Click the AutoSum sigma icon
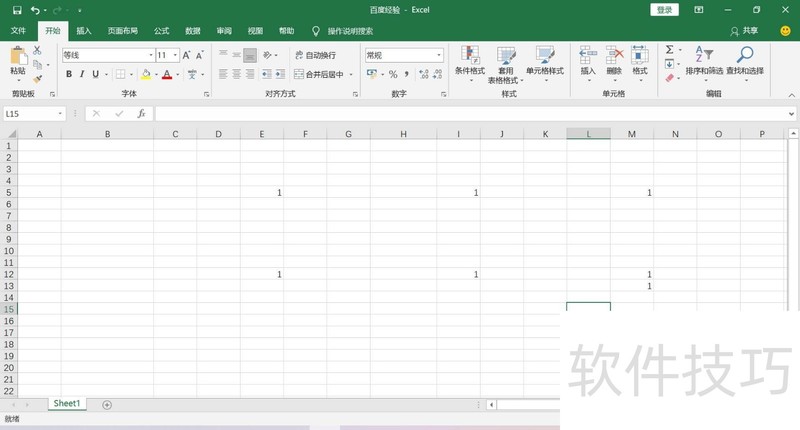This screenshot has width=800, height=430. [669, 50]
